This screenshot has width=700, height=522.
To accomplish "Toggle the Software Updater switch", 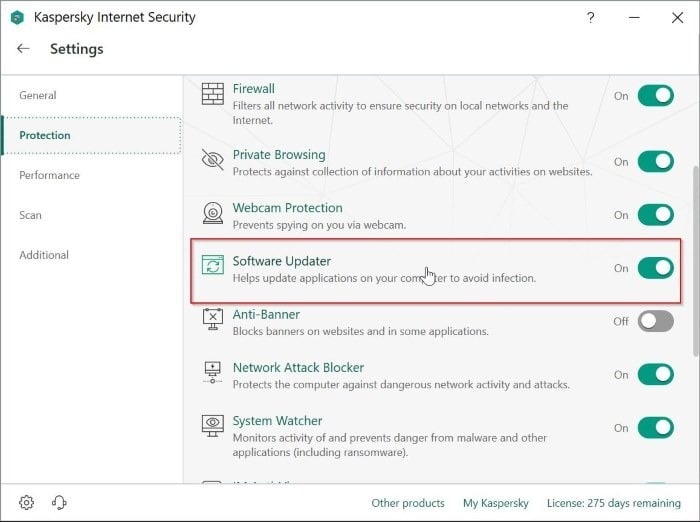I will click(655, 268).
